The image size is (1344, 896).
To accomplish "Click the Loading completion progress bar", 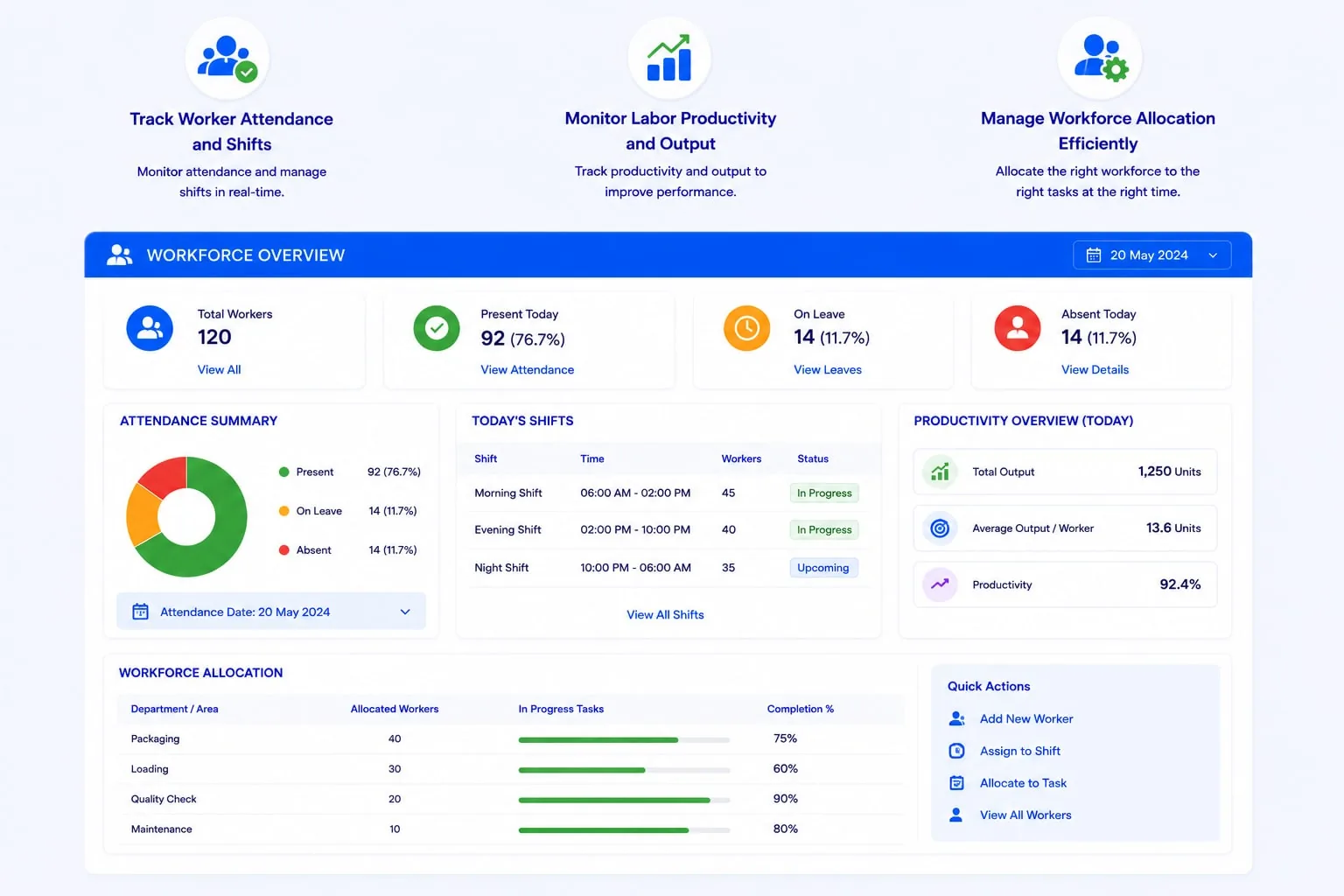I will click(624, 770).
